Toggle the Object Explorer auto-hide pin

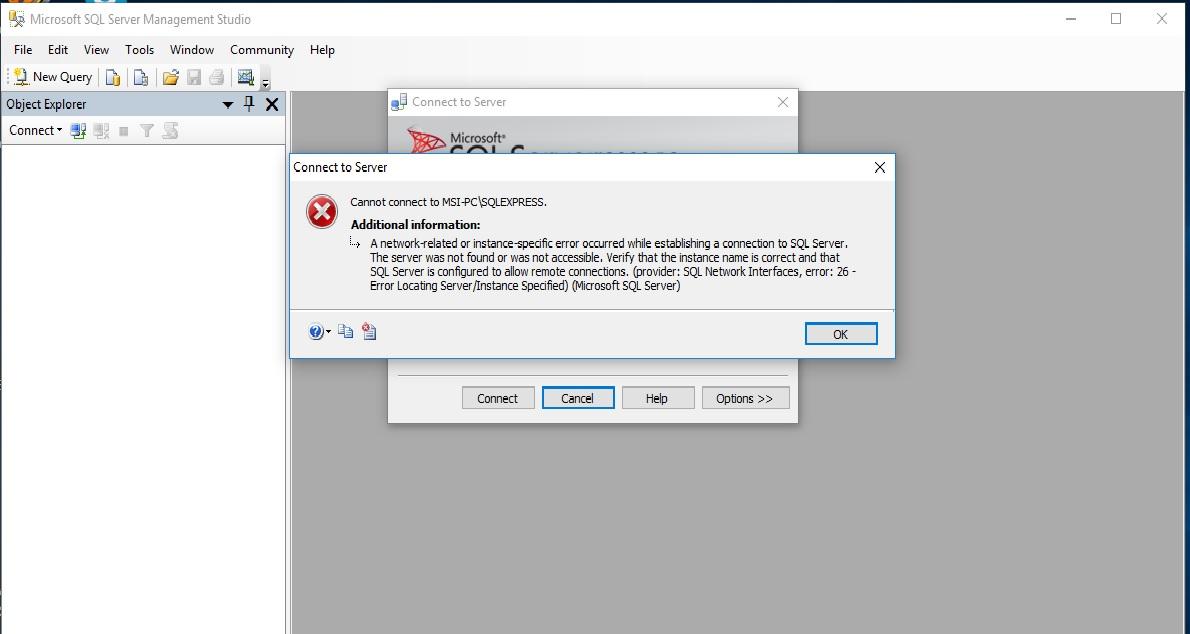(249, 104)
